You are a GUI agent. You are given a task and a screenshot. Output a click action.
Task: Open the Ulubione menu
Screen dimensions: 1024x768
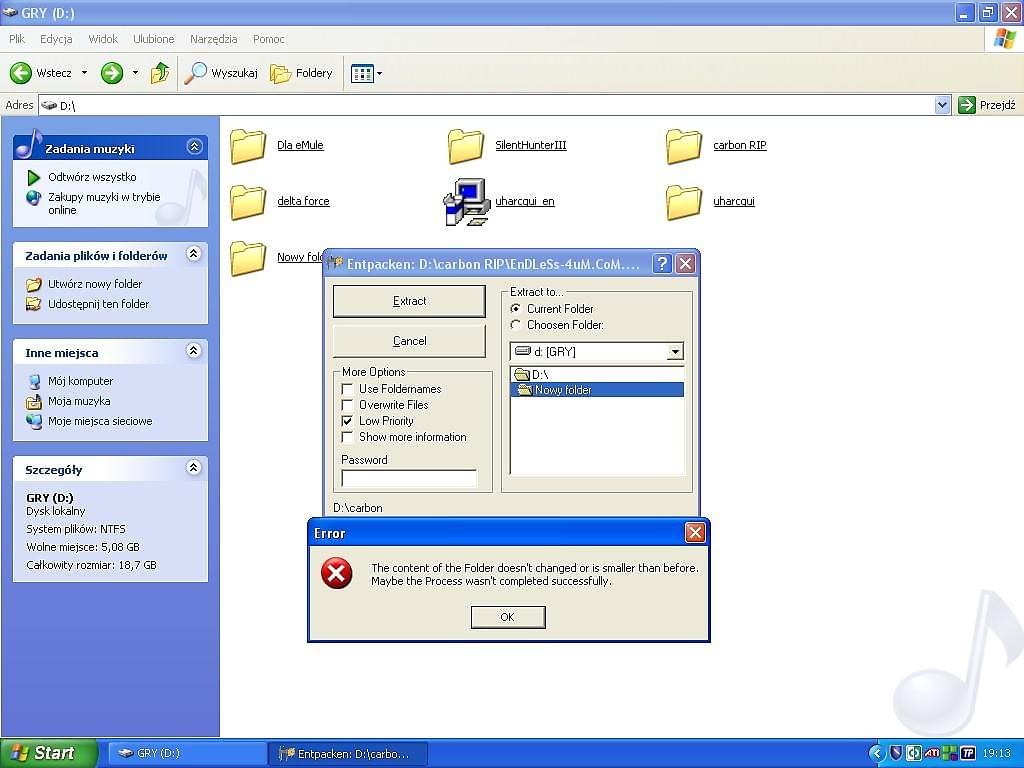[153, 39]
